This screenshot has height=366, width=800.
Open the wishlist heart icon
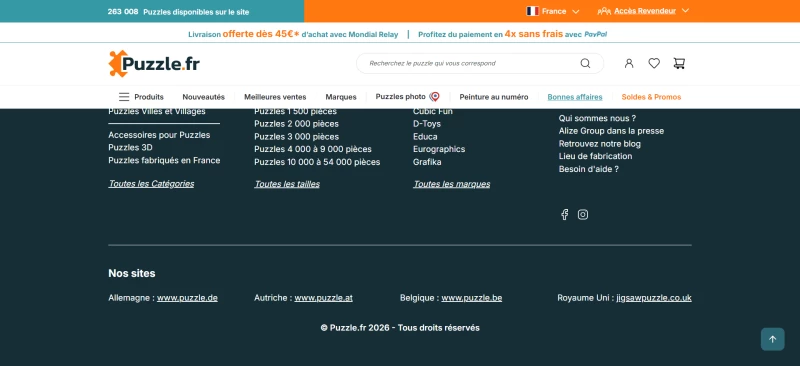pos(654,63)
